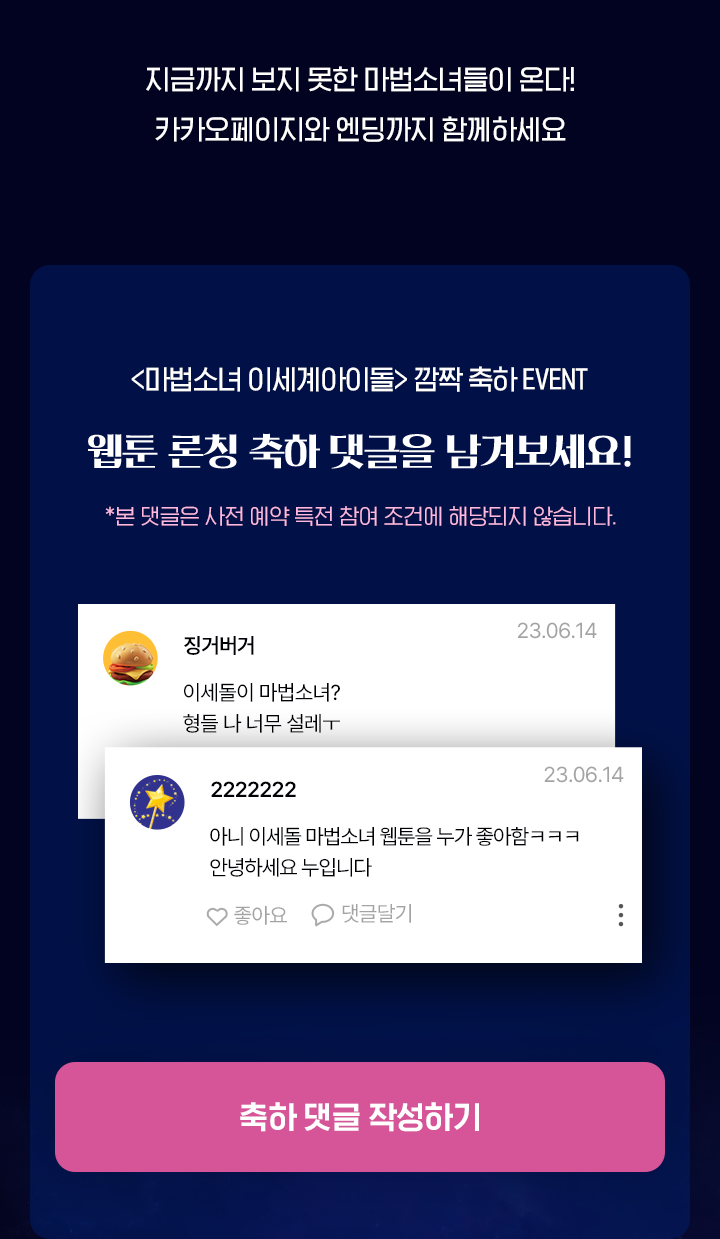Image resolution: width=720 pixels, height=1239 pixels.
Task: Click the 축하 댓글 작성하기 button
Action: pyautogui.click(x=360, y=1117)
